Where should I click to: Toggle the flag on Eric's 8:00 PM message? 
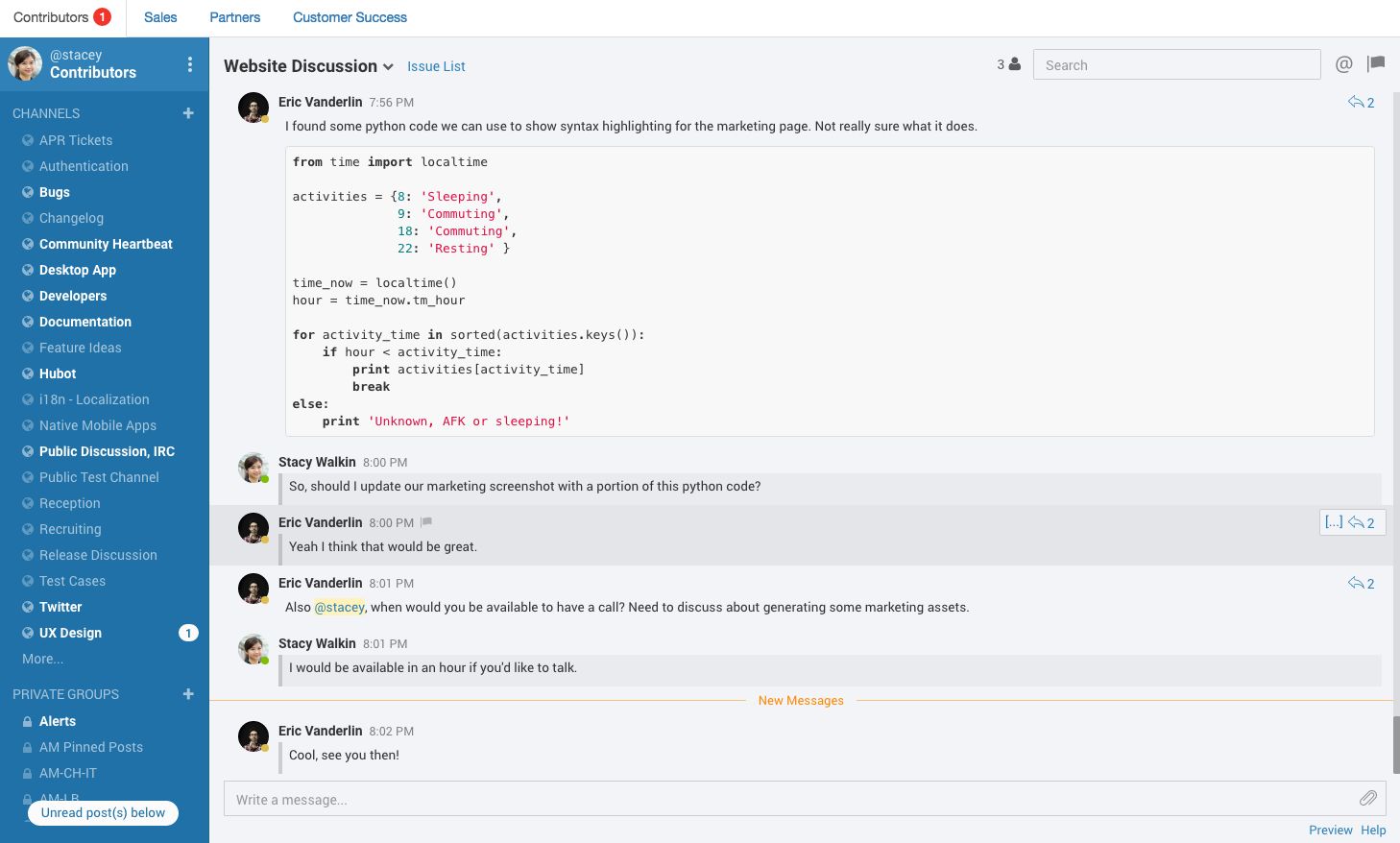(x=426, y=522)
